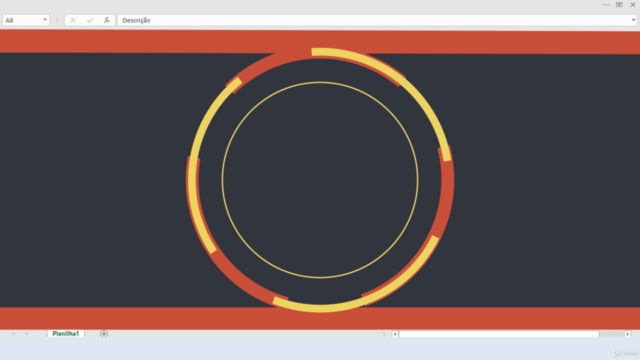The height and width of the screenshot is (360, 640).
Task: Click the previous sheet navigation arrow
Action: tap(13, 334)
